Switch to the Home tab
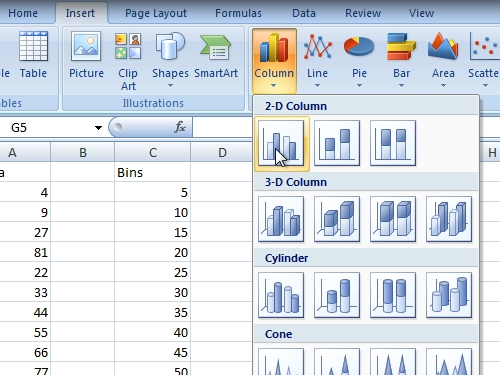Image resolution: width=500 pixels, height=375 pixels. click(x=23, y=13)
